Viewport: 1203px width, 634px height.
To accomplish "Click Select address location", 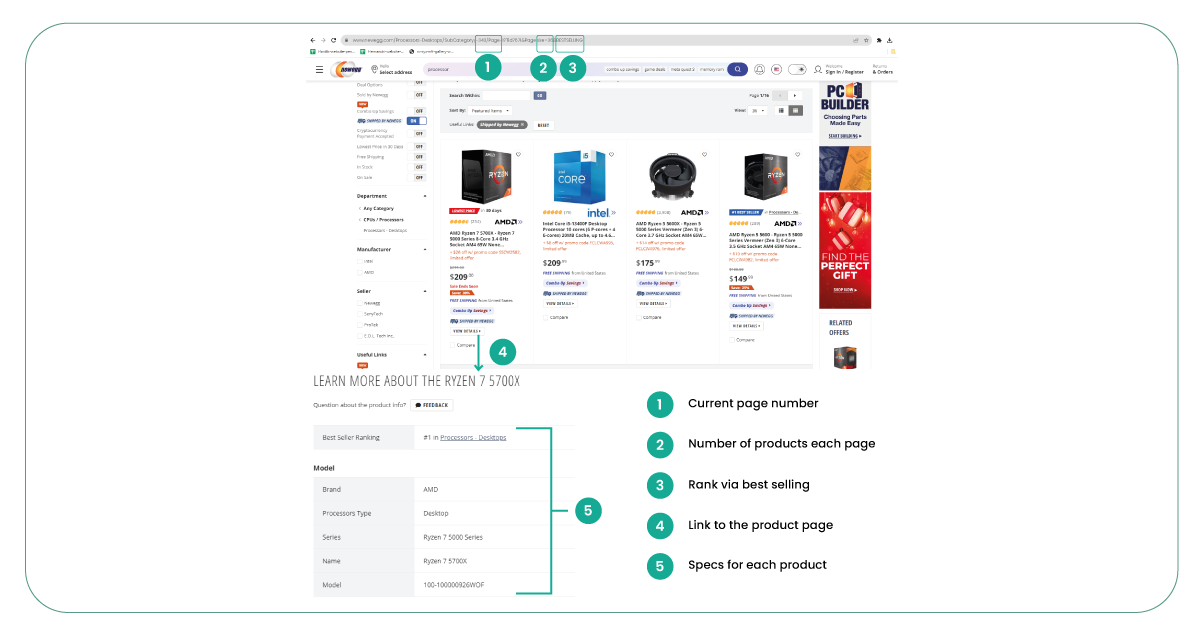I will pos(392,70).
